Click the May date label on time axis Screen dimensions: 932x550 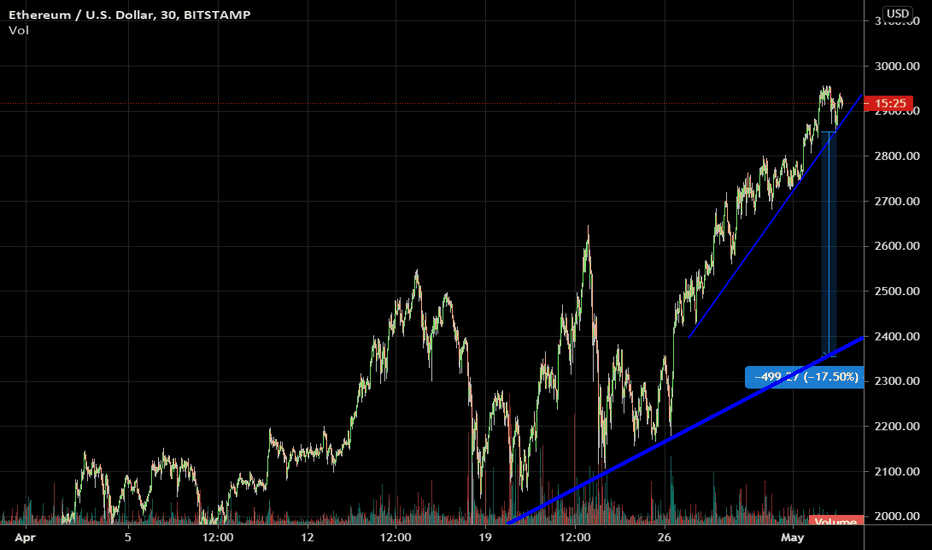(792, 538)
